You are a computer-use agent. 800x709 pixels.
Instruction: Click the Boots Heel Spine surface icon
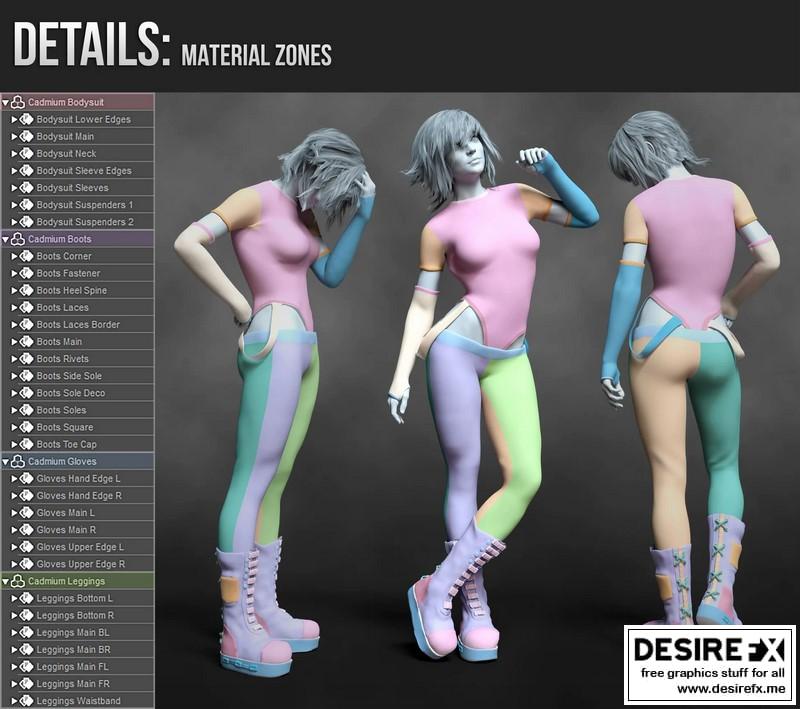click(x=26, y=291)
